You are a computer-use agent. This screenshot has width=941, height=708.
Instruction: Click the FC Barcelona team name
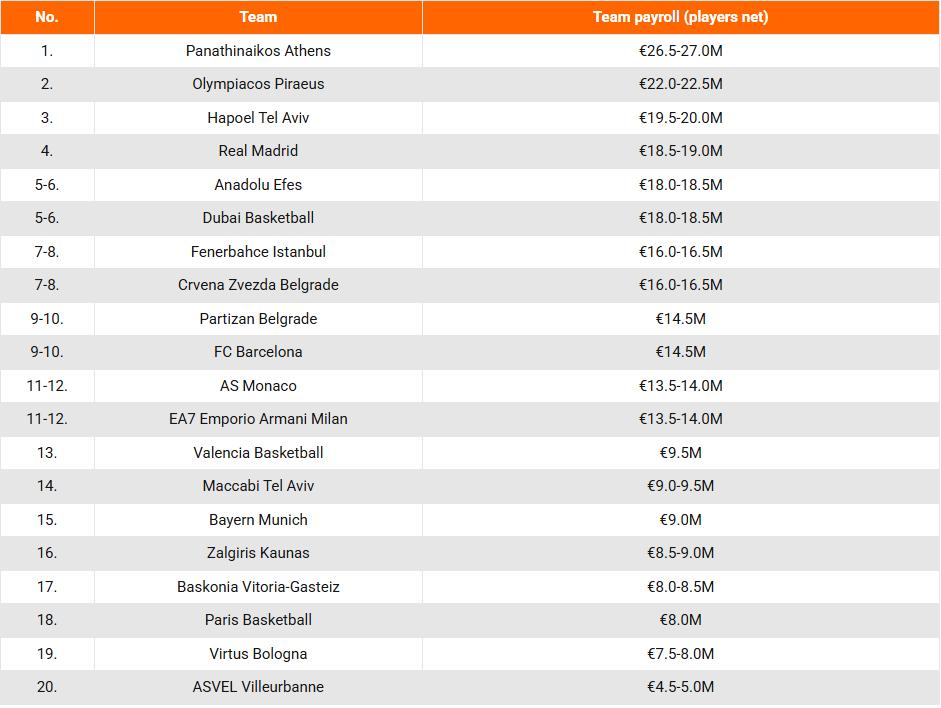(x=258, y=352)
